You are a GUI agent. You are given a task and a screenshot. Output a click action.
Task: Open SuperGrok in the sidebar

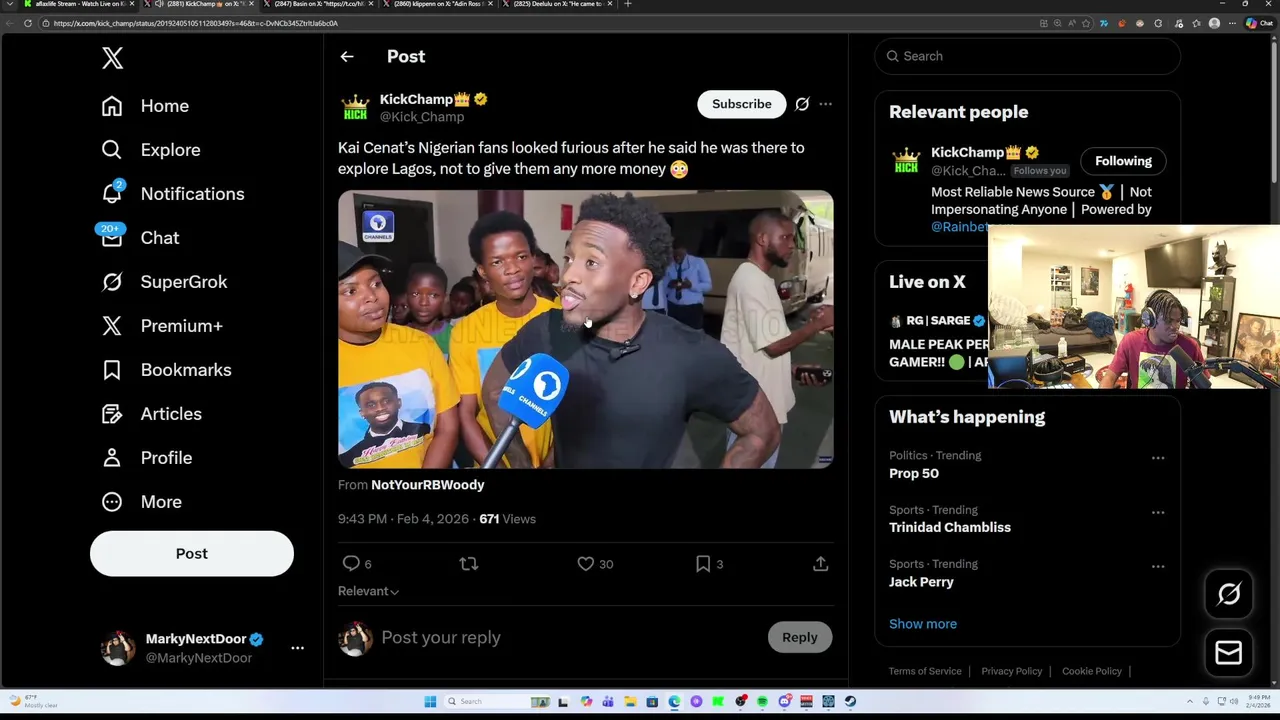tap(165, 282)
